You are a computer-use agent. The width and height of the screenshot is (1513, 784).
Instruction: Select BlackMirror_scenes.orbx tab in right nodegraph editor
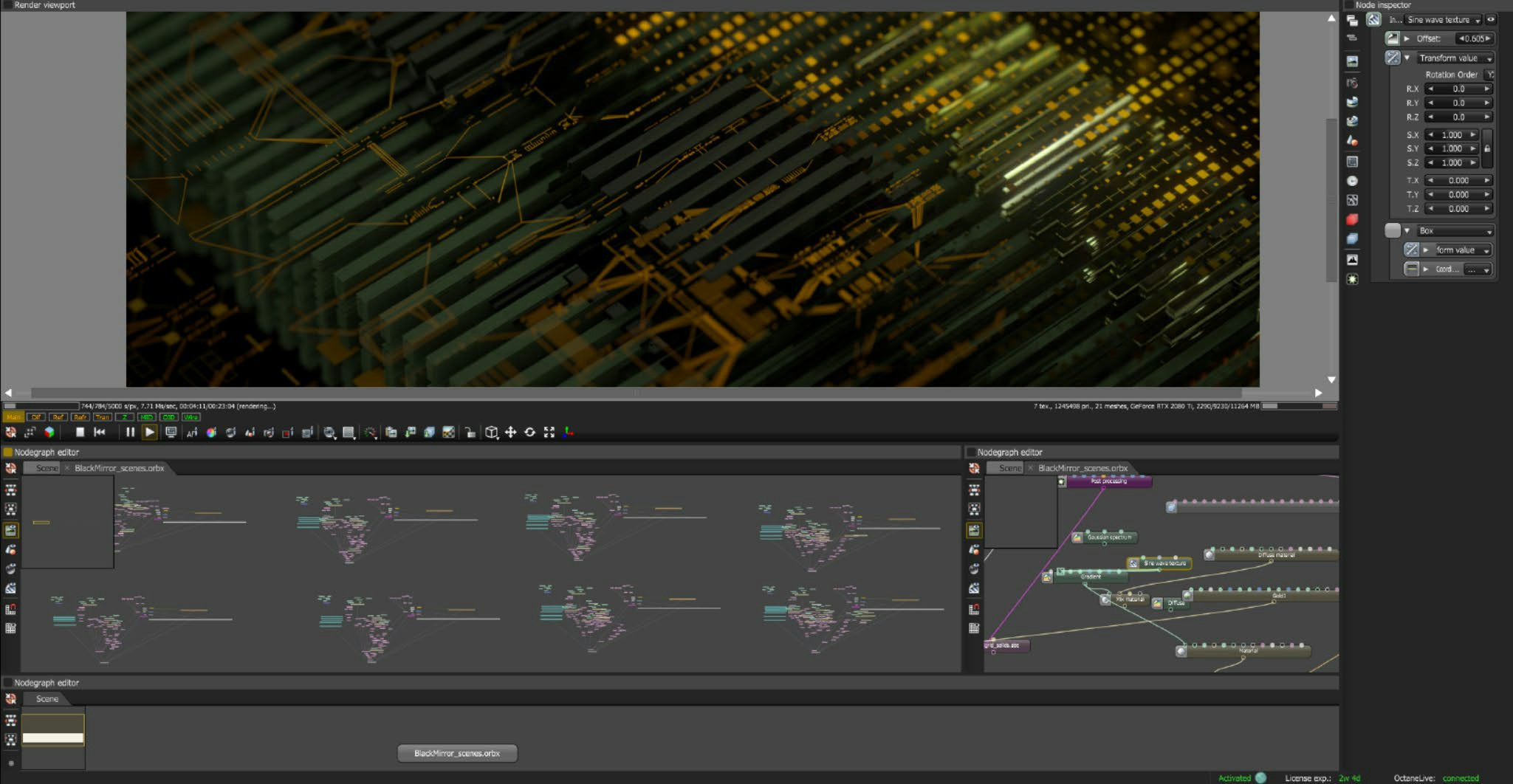click(x=1083, y=468)
